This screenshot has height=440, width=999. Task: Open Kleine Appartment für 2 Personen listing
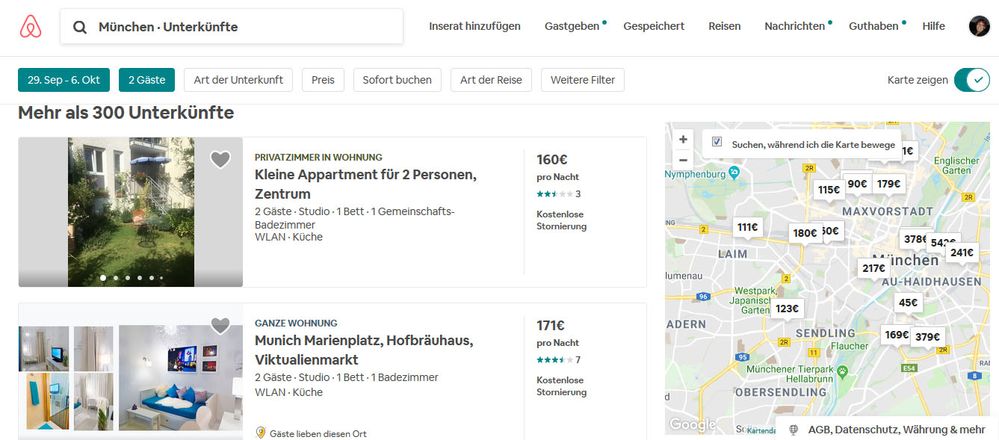point(365,183)
